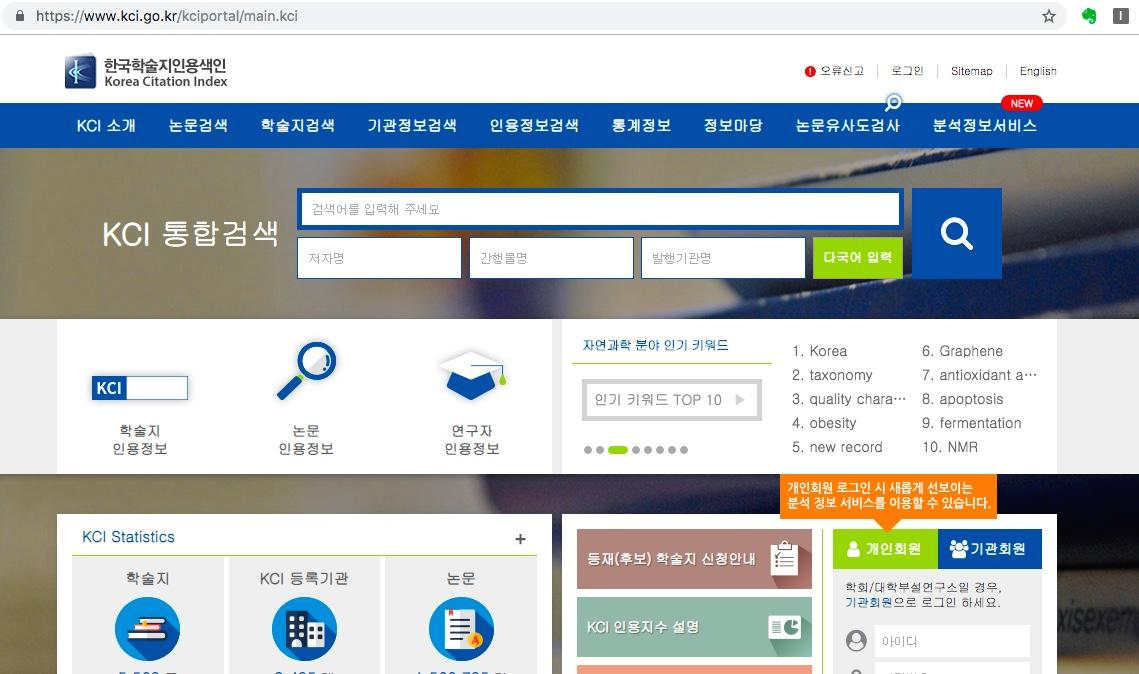Click the 발행기관명 input field
Screen dimensions: 1139x674
point(723,258)
